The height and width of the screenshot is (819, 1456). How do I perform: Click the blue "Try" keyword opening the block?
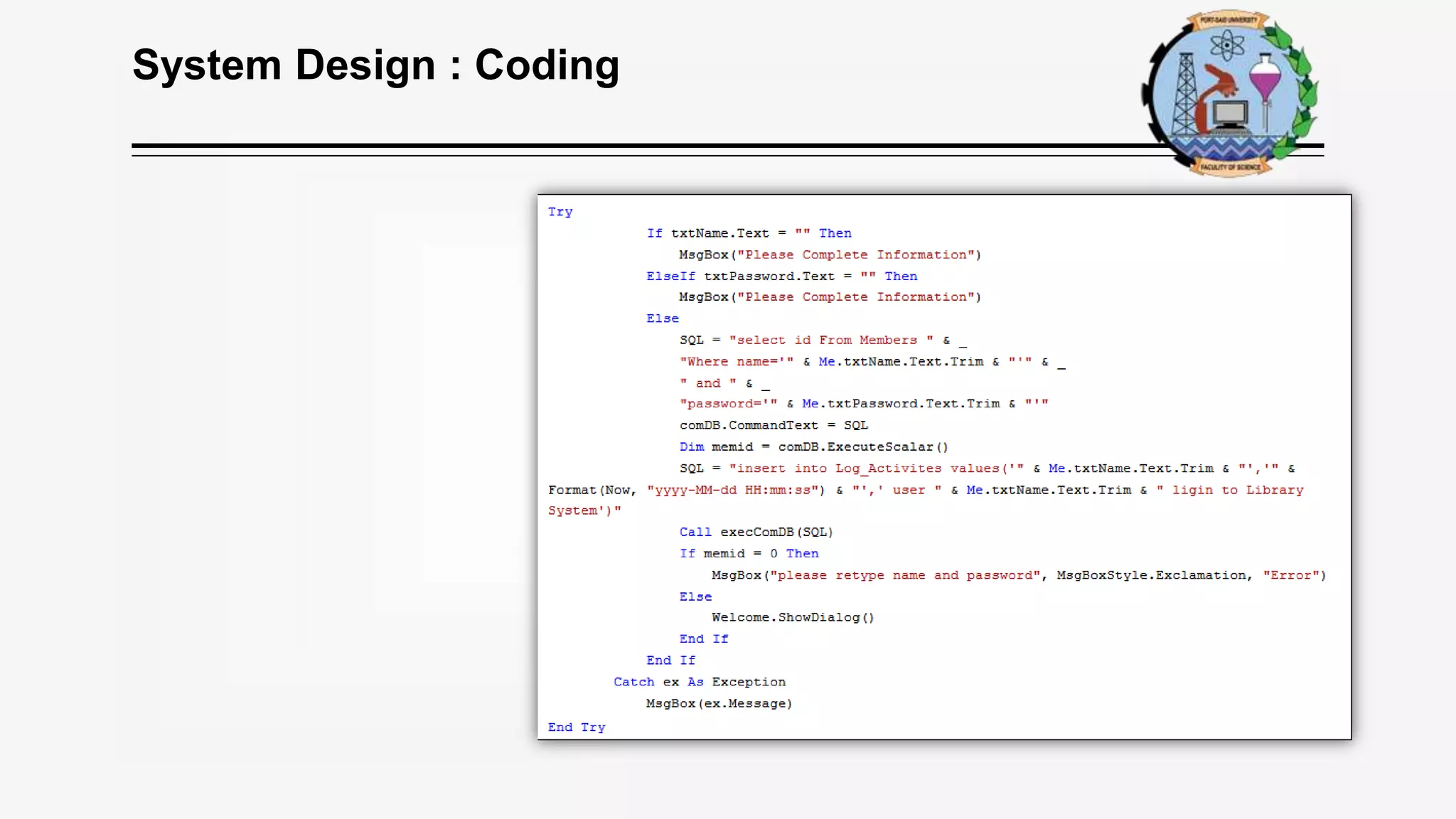click(x=560, y=212)
